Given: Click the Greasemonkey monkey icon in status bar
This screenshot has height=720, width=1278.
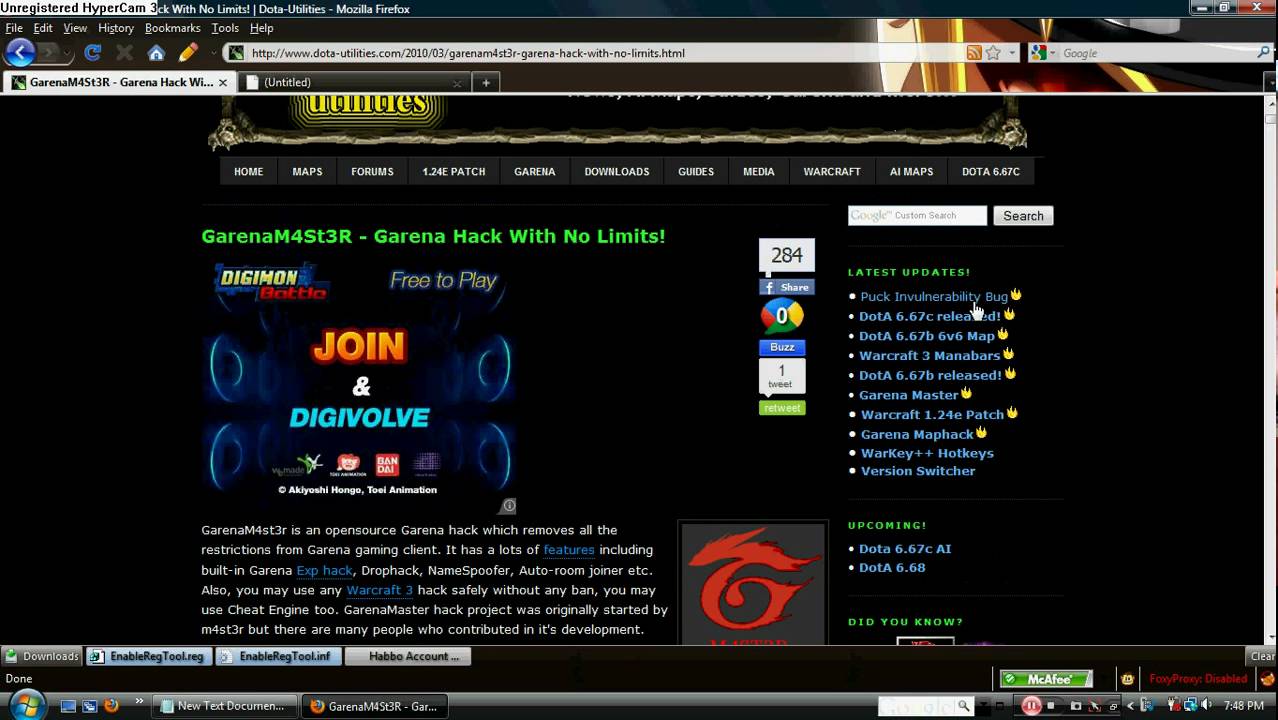Looking at the screenshot, I should coord(1127,680).
